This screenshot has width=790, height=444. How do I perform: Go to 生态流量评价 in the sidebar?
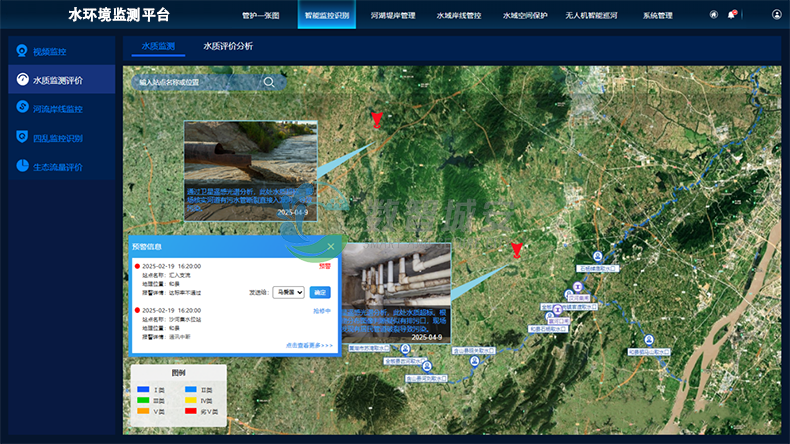click(x=57, y=166)
